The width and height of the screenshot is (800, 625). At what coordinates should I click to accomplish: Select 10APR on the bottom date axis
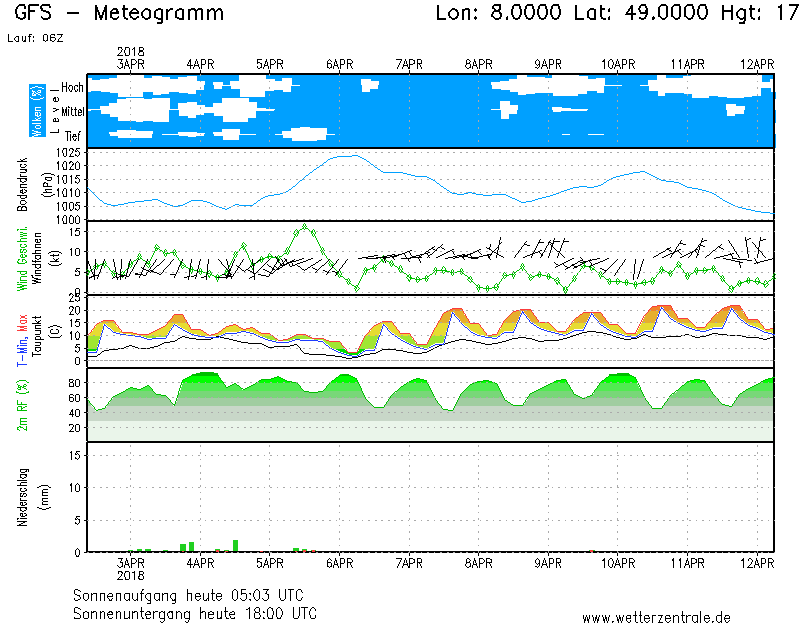click(x=619, y=563)
